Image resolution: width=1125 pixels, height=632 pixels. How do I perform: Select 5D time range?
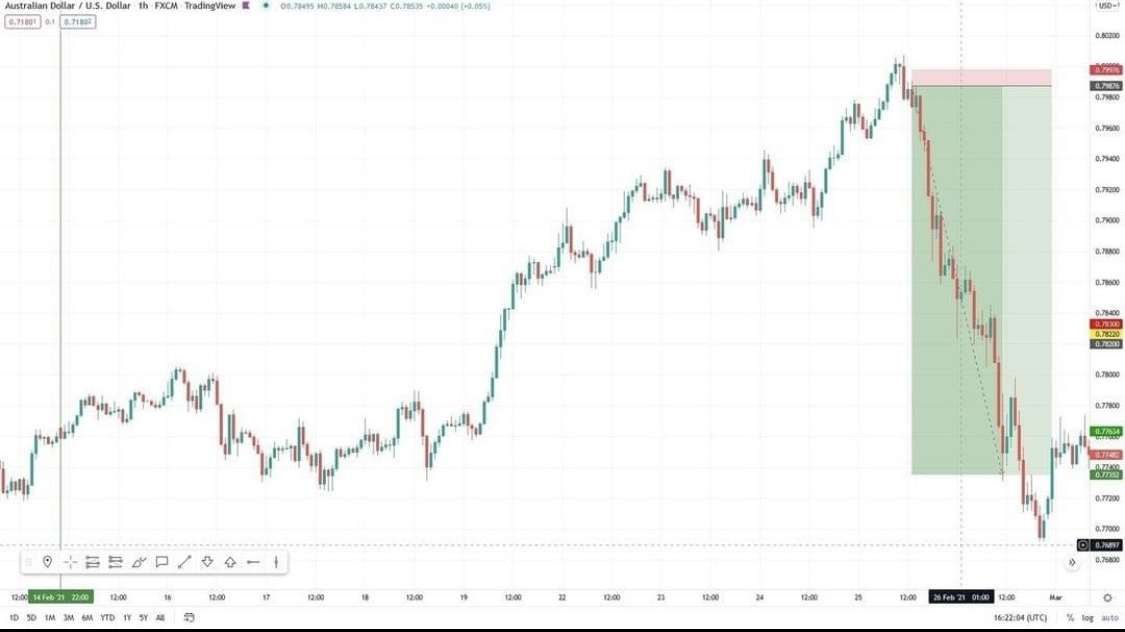click(x=32, y=618)
